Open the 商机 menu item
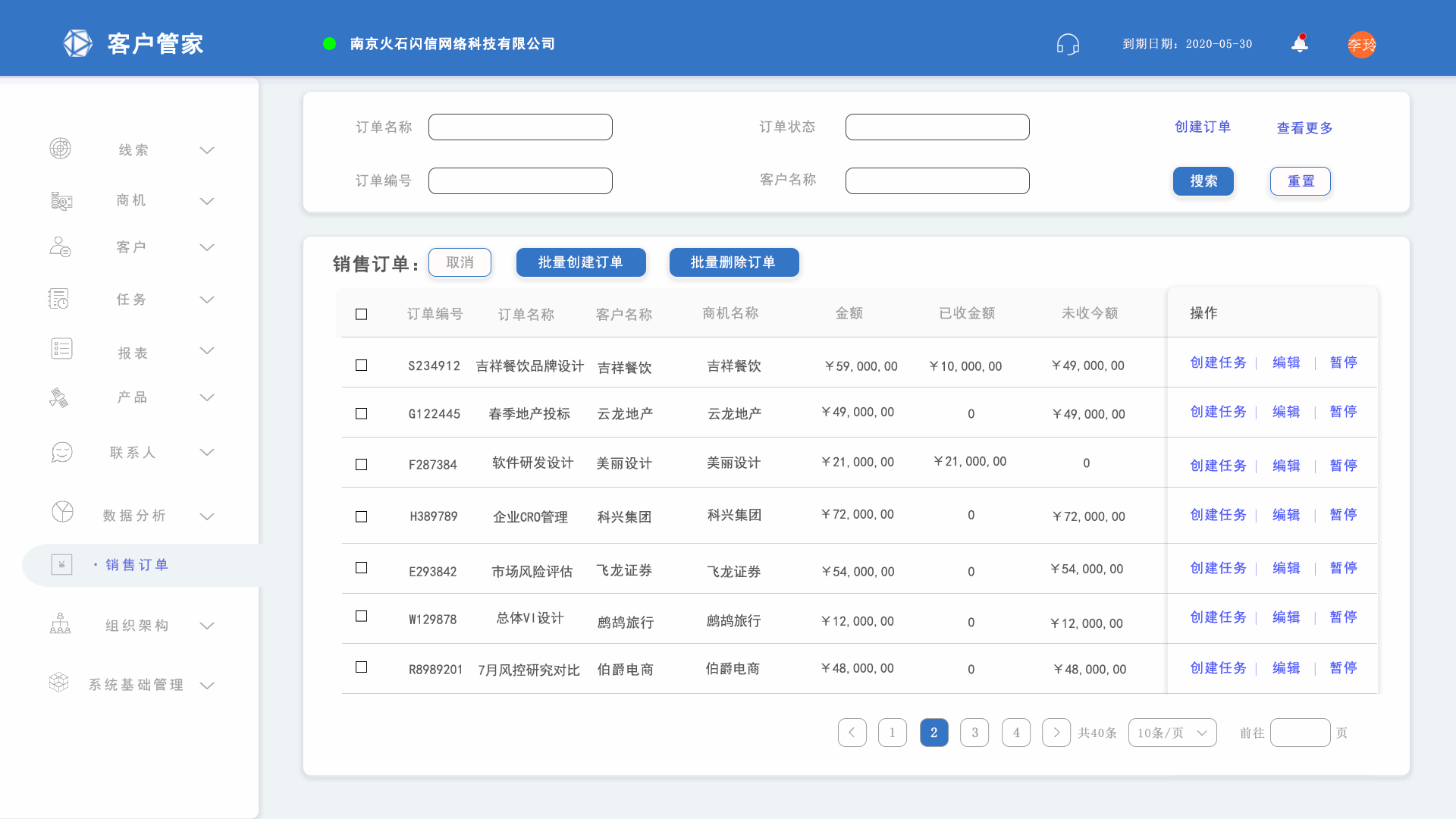The width and height of the screenshot is (1456, 819). (131, 200)
